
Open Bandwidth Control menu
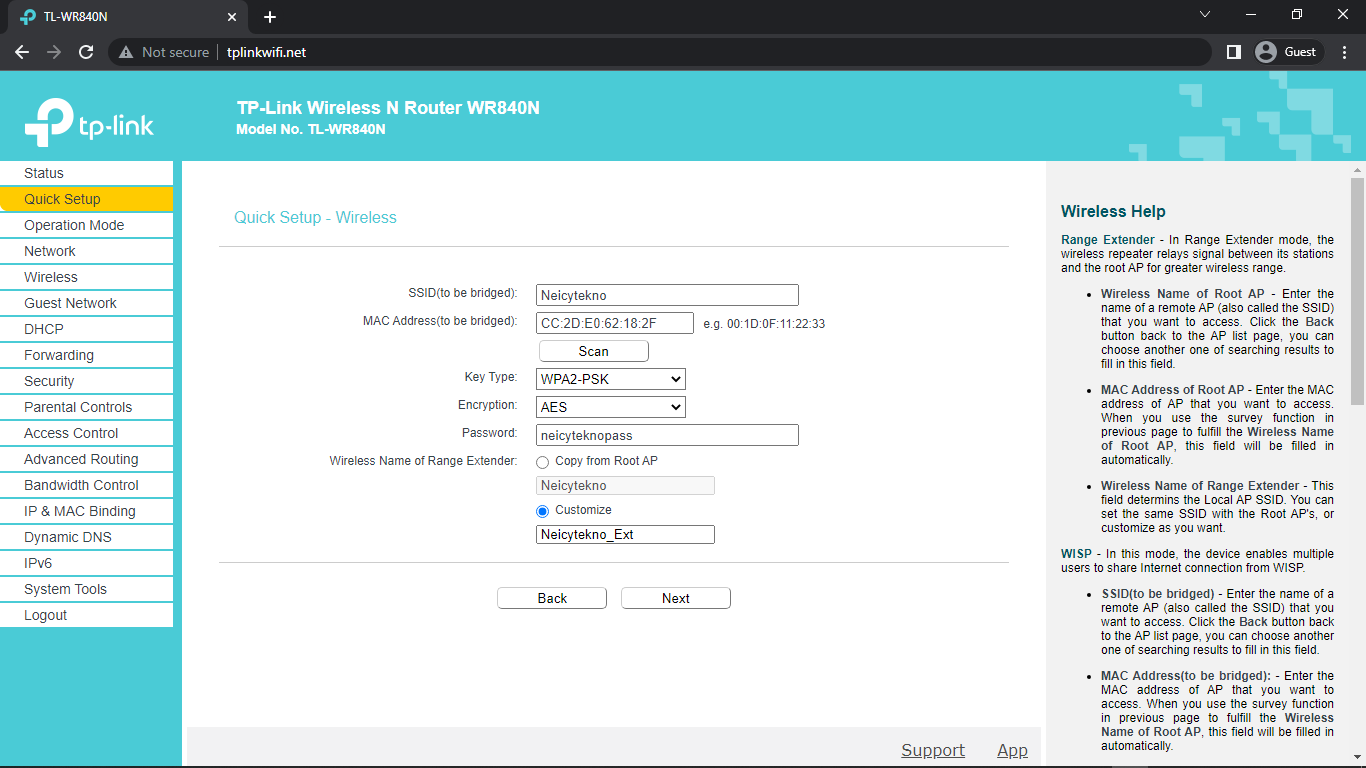[86, 485]
